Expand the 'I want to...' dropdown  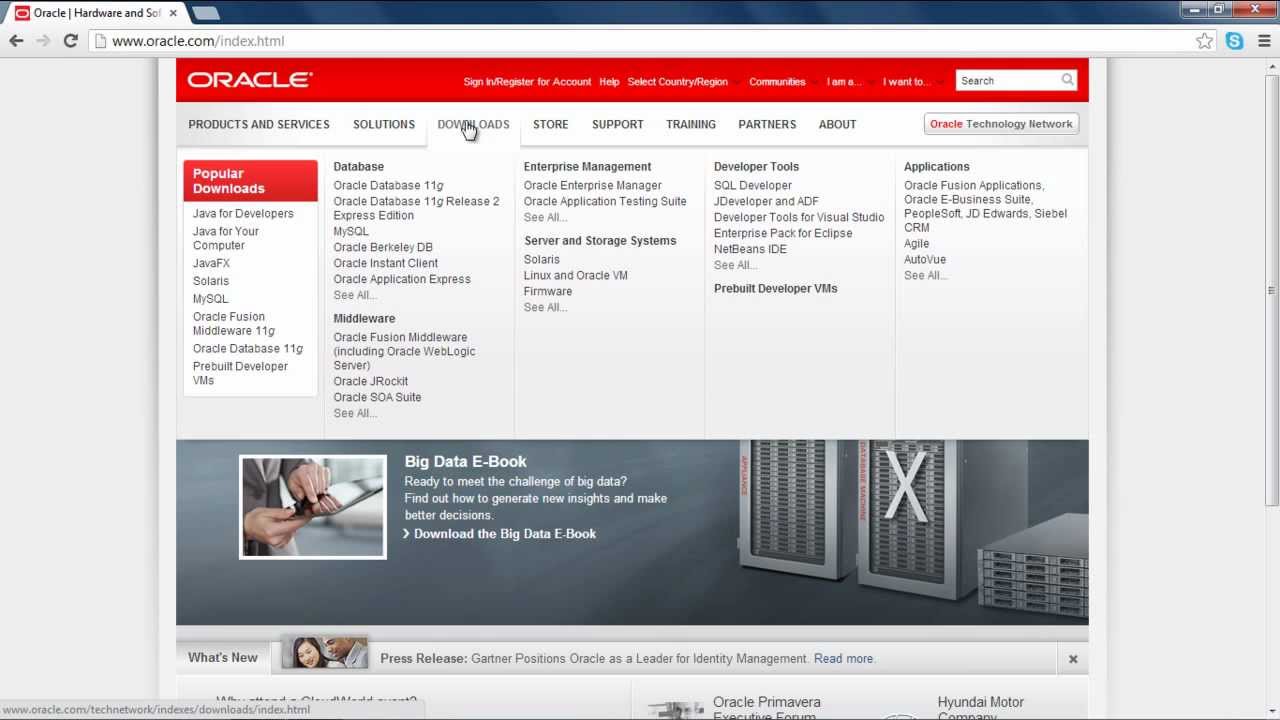point(911,82)
